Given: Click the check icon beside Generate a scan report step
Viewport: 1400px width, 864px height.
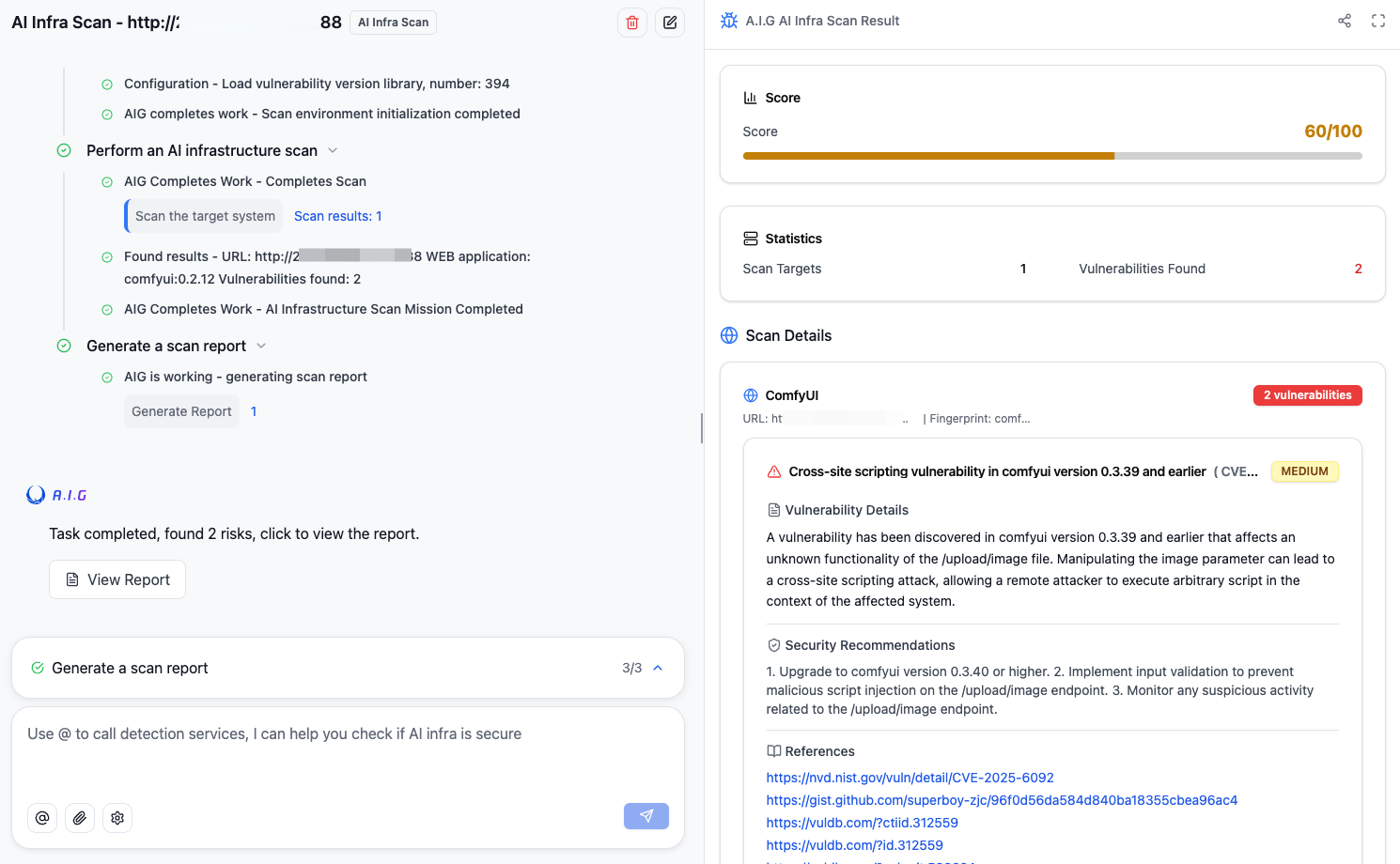Looking at the screenshot, I should [x=64, y=346].
